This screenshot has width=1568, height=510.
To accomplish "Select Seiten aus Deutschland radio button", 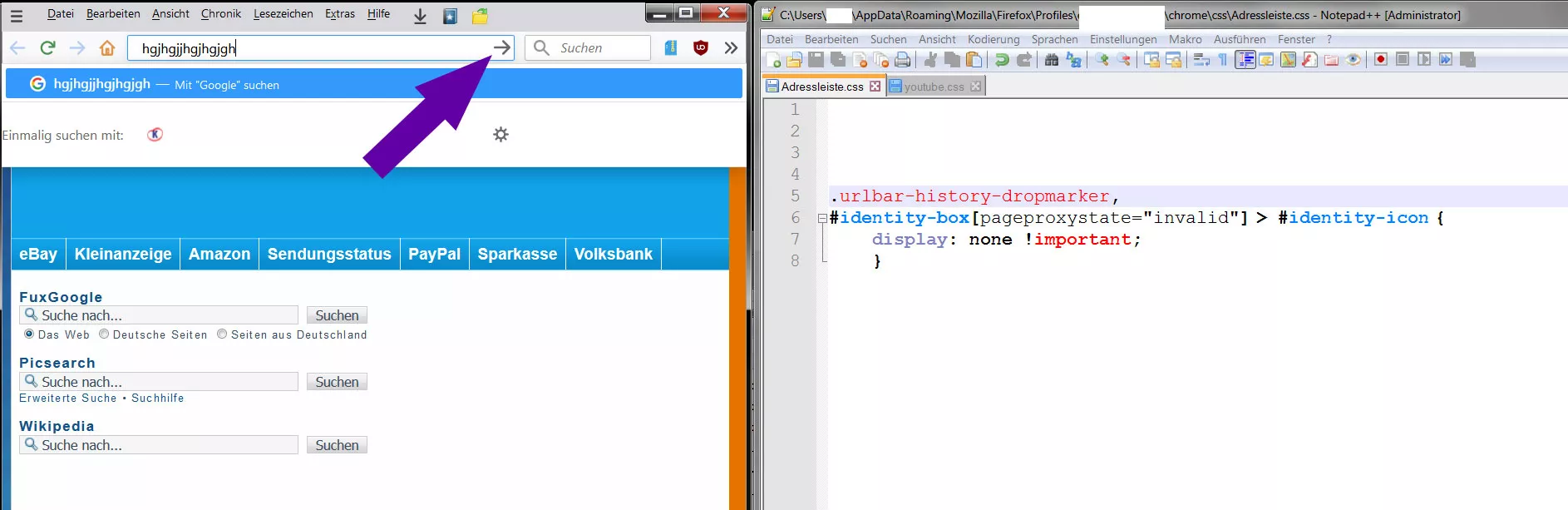I will [x=222, y=334].
